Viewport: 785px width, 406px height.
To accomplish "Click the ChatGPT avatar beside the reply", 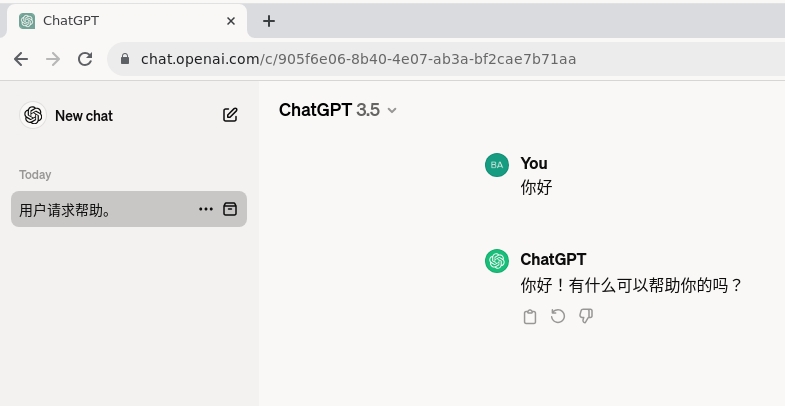I will tap(497, 261).
